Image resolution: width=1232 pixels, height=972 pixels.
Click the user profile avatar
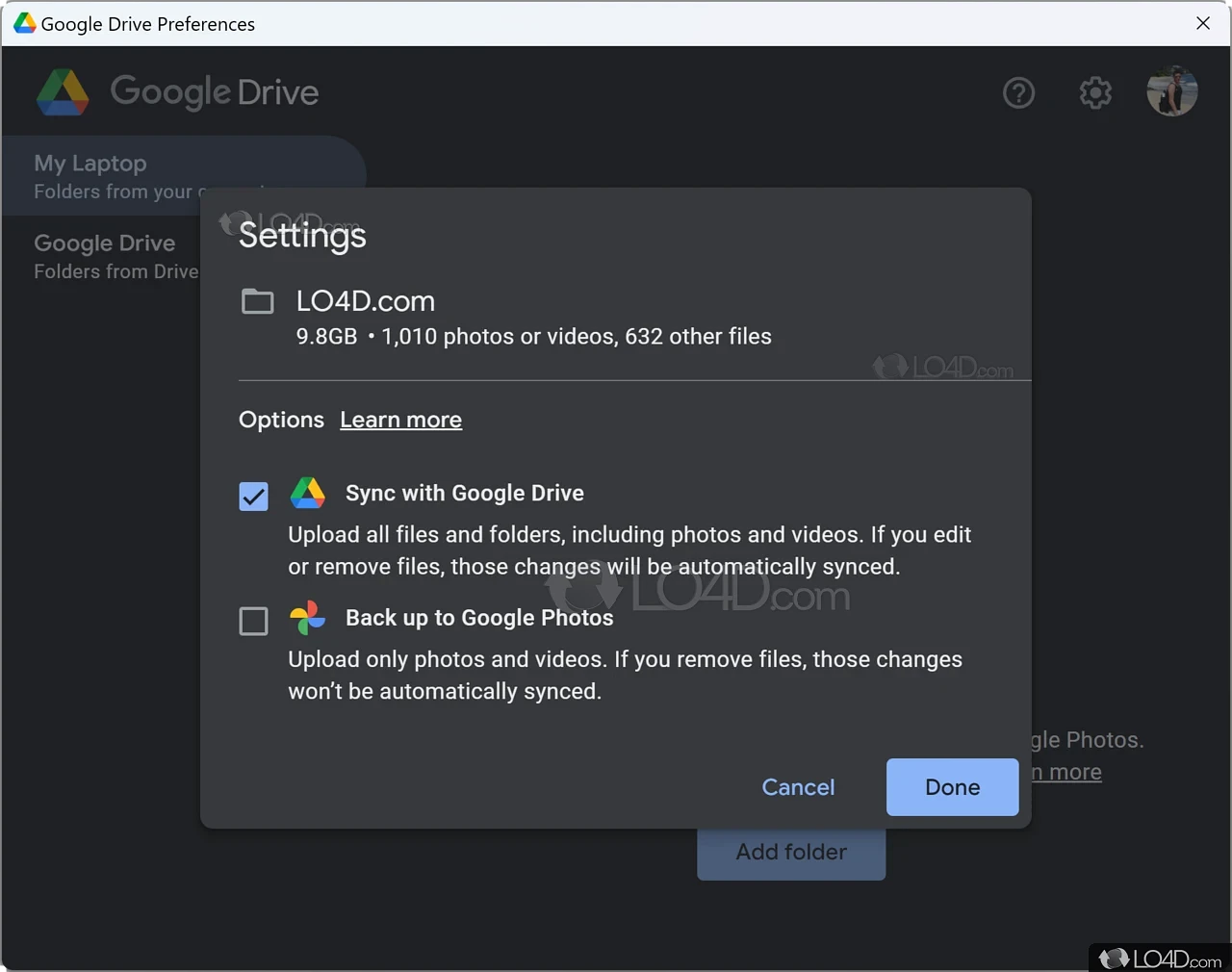(x=1171, y=91)
